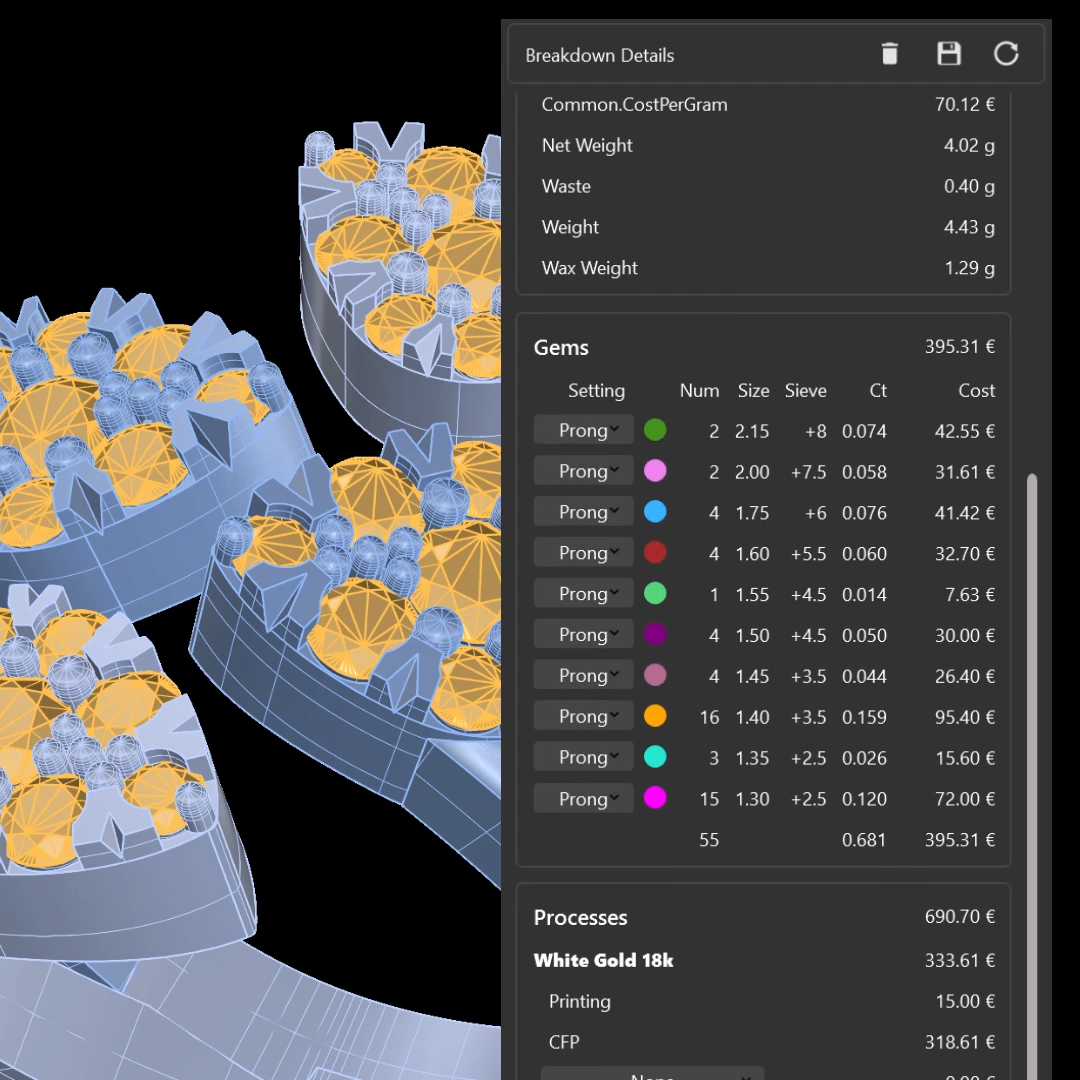The width and height of the screenshot is (1080, 1080).
Task: Click the Size column header
Action: click(x=754, y=391)
